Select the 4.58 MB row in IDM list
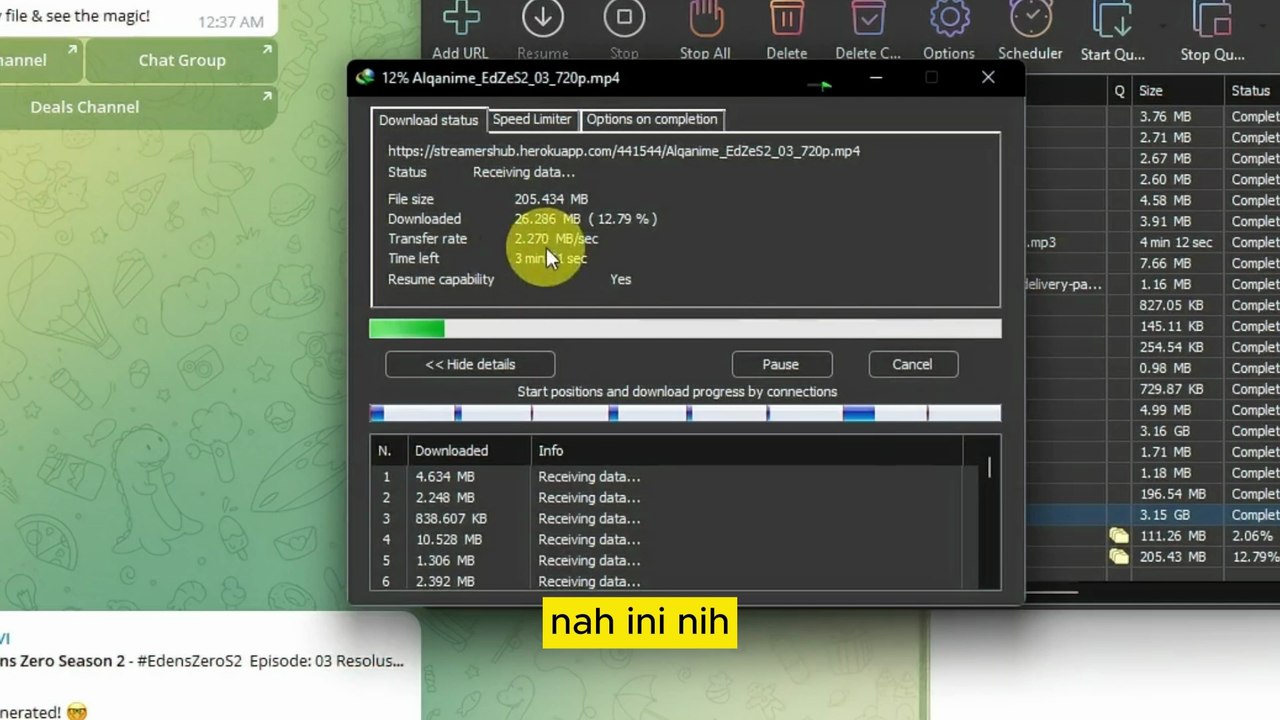The image size is (1280, 720). tap(1154, 201)
